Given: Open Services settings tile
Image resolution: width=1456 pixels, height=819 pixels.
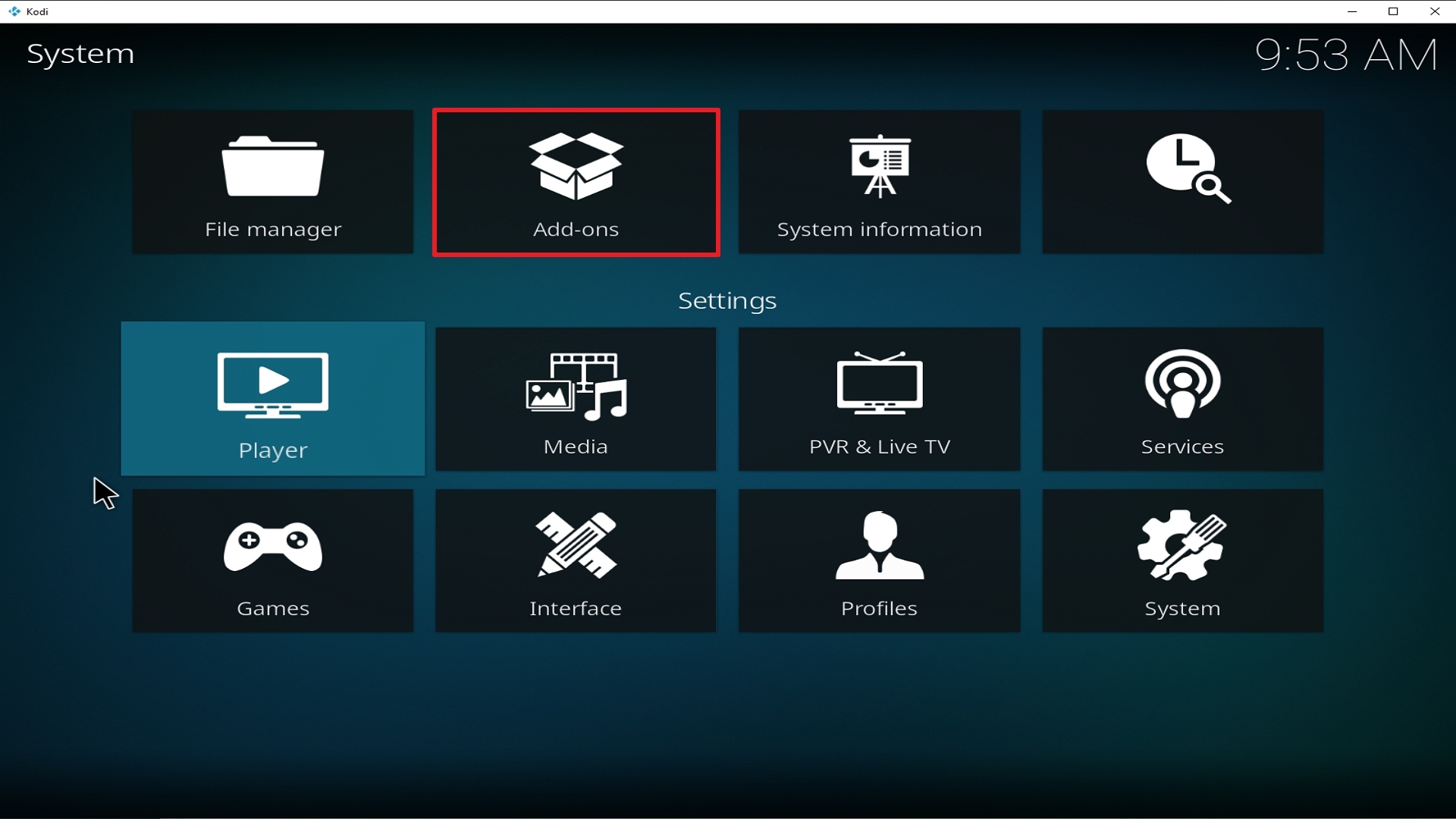Looking at the screenshot, I should (x=1183, y=399).
